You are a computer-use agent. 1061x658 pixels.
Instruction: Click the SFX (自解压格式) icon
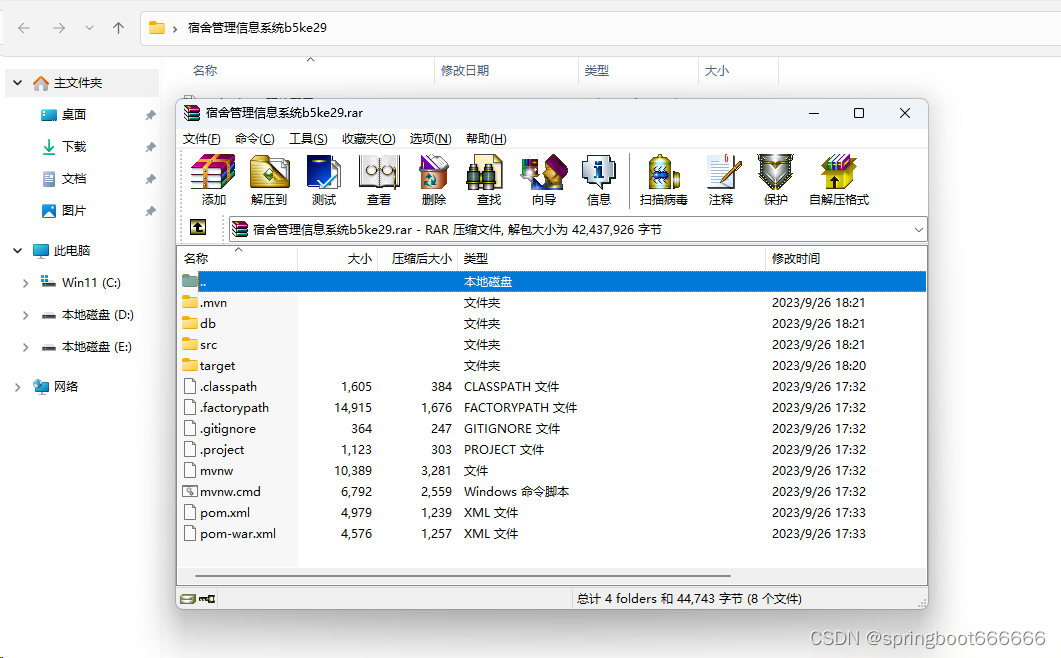click(x=839, y=179)
